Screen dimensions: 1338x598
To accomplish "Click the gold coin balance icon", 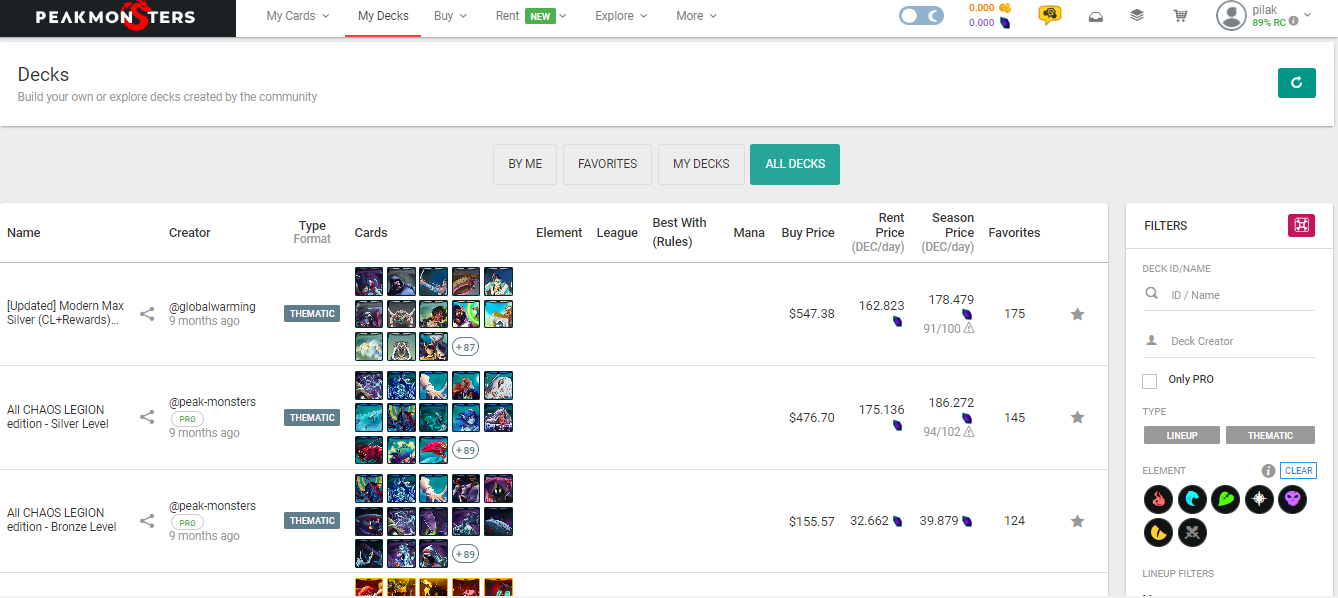I will pos(1005,8).
